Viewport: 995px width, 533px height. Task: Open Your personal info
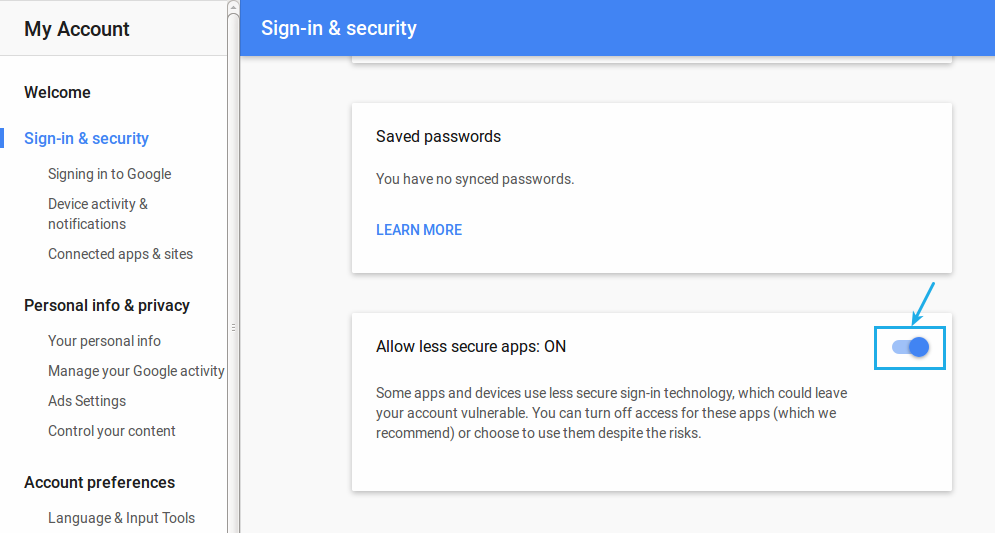click(105, 341)
